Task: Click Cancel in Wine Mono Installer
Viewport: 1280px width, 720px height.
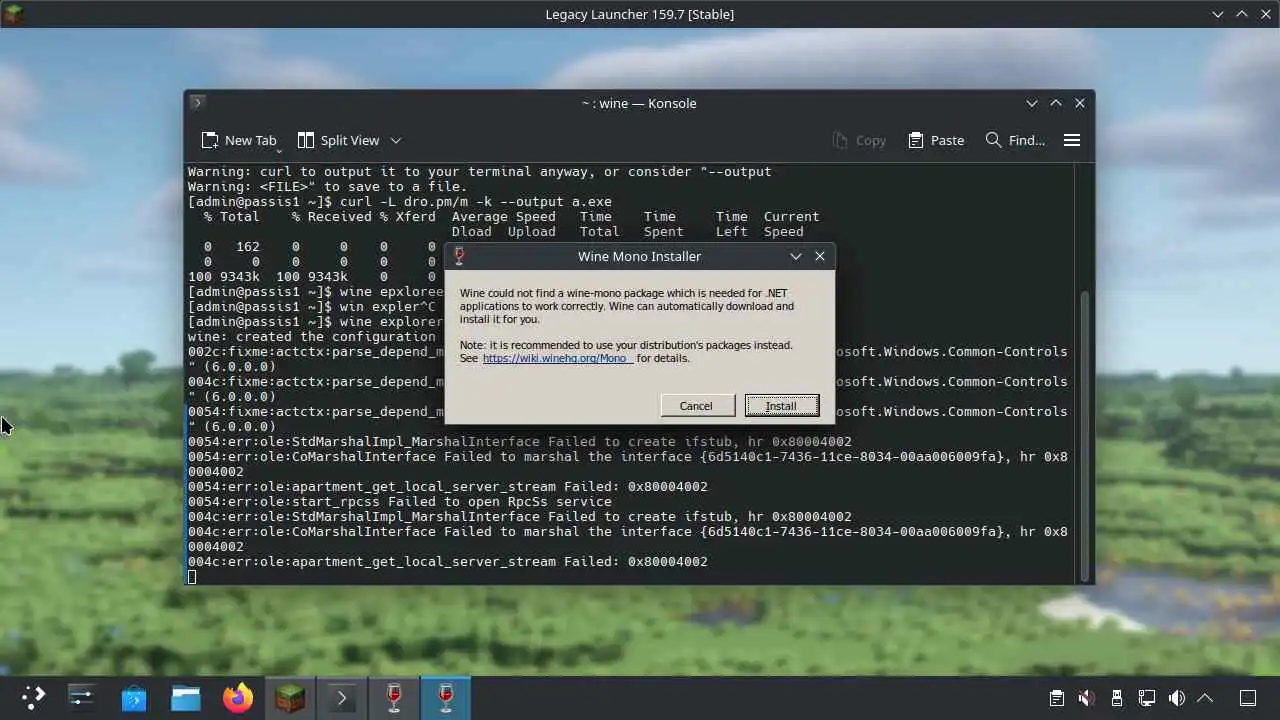Action: (x=696, y=406)
